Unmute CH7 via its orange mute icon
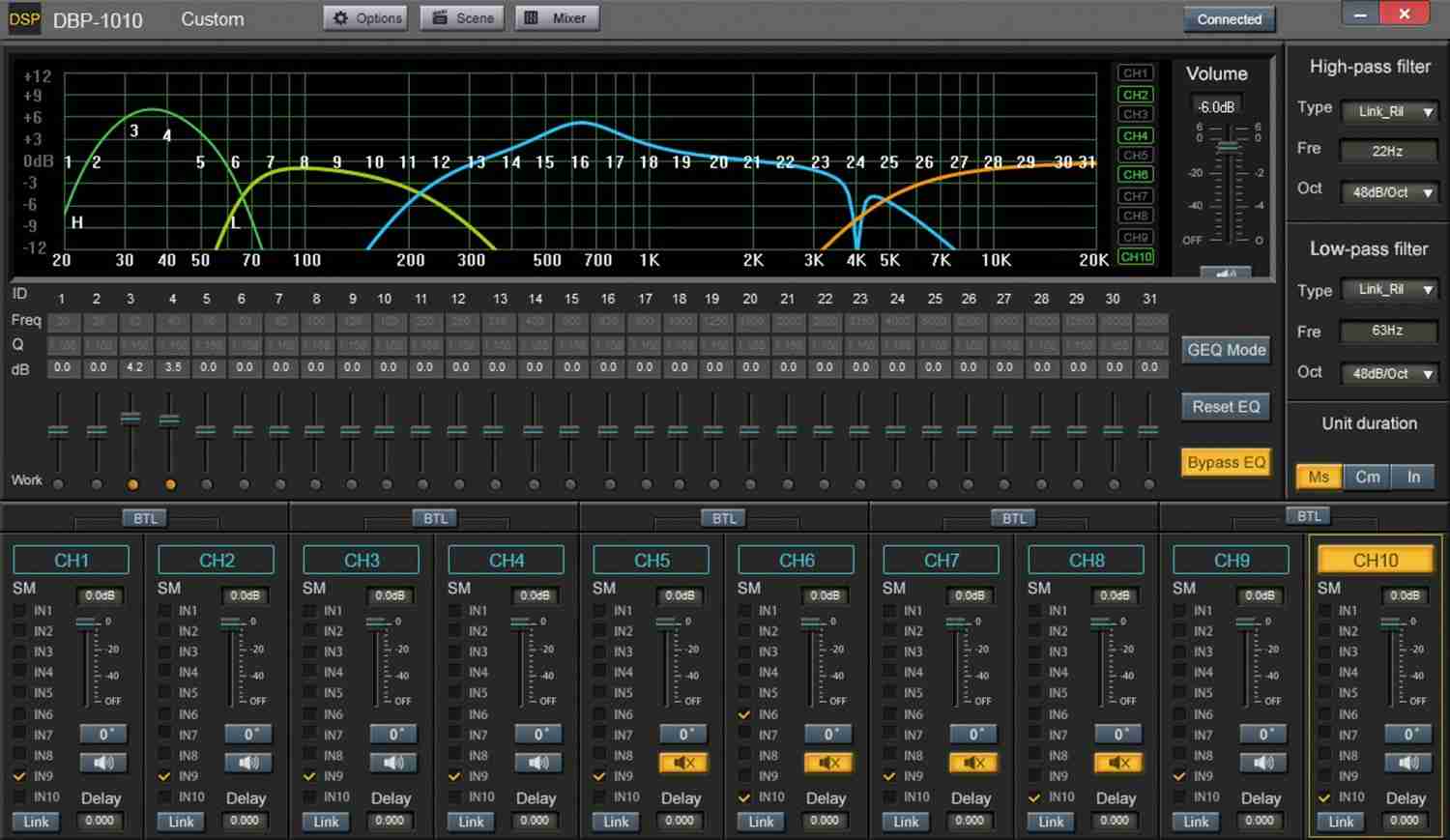Image resolution: width=1450 pixels, height=840 pixels. [x=973, y=763]
